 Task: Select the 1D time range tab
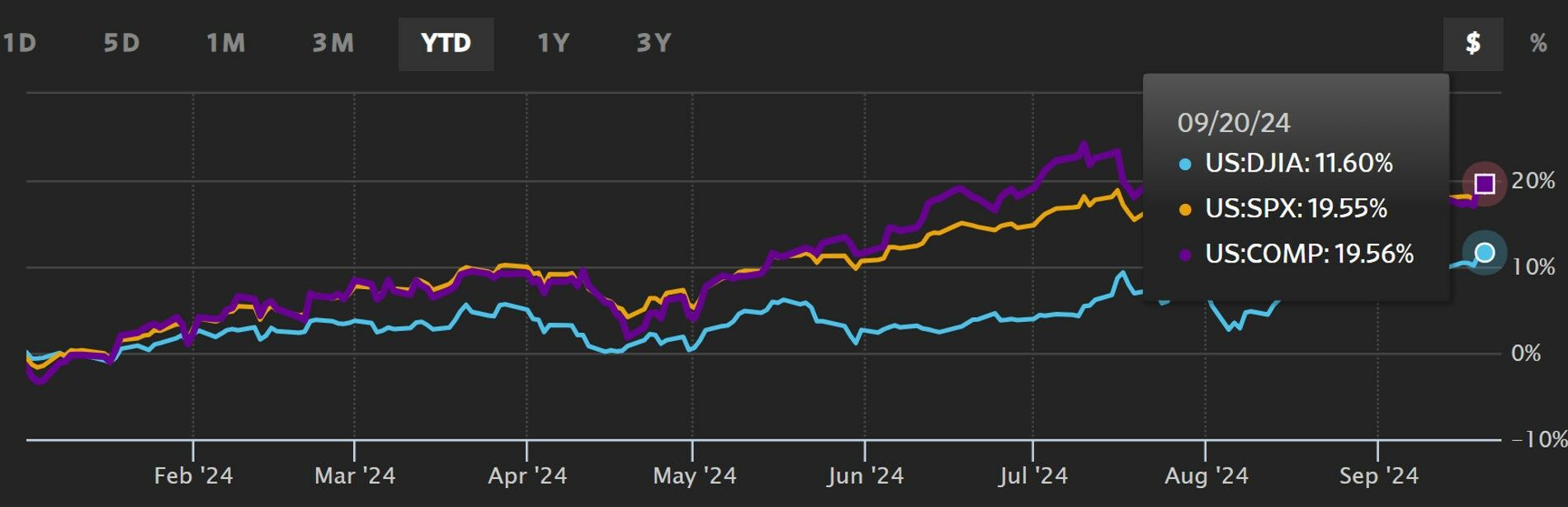[x=20, y=44]
